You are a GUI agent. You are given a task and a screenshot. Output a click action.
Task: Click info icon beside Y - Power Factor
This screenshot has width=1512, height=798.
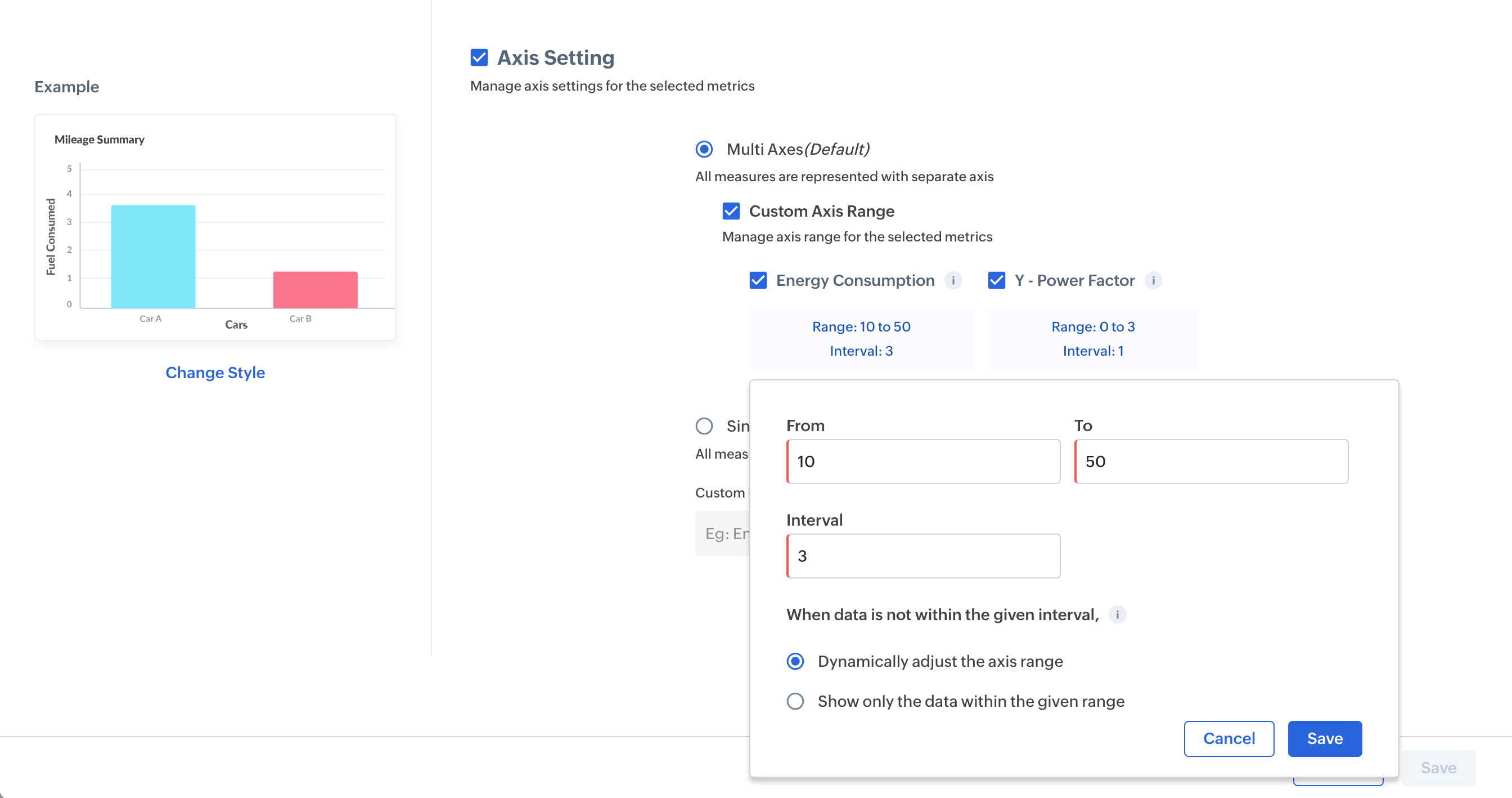[1153, 281]
